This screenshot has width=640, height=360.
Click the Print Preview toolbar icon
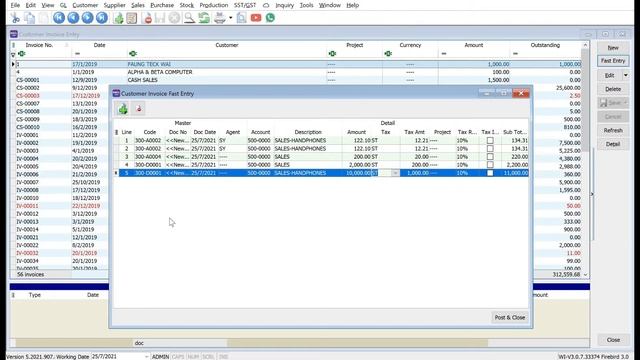tap(241, 18)
